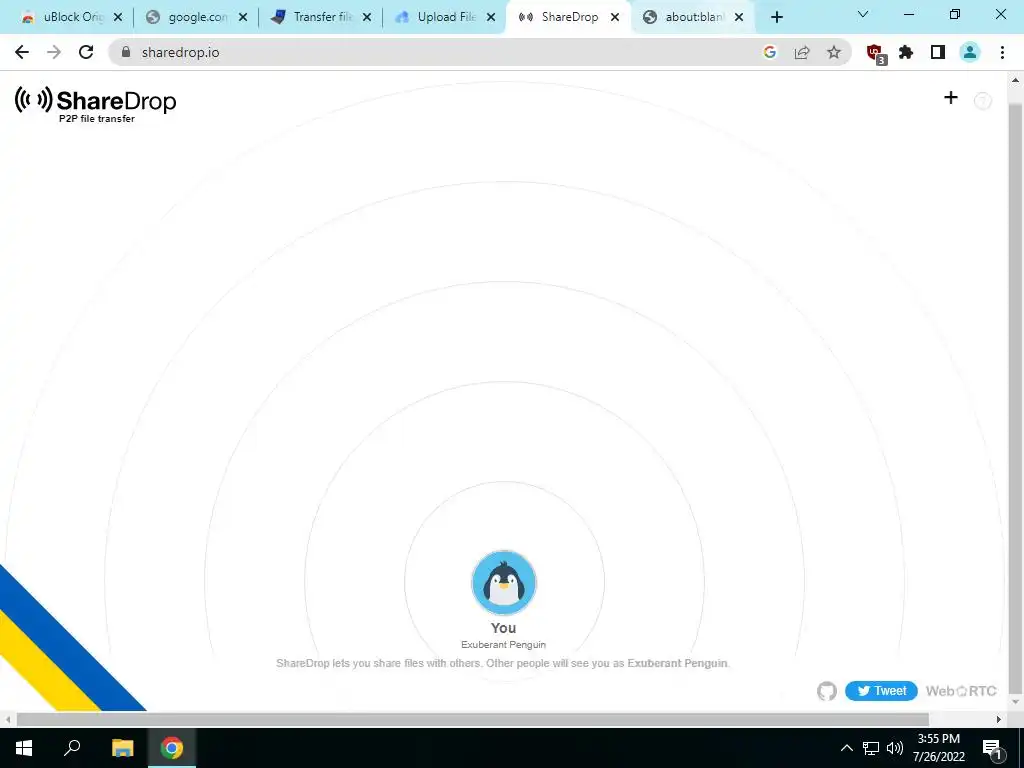Open the tab search dropdown chevron
The width and height of the screenshot is (1024, 768).
click(x=863, y=14)
